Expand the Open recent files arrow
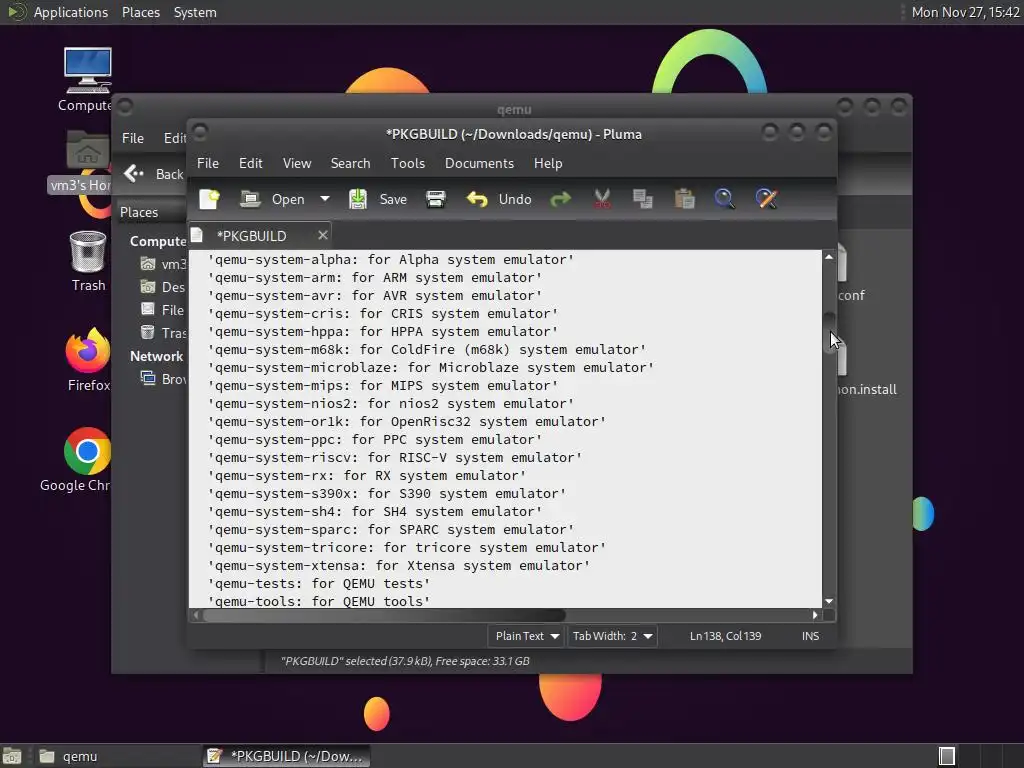 (x=325, y=199)
